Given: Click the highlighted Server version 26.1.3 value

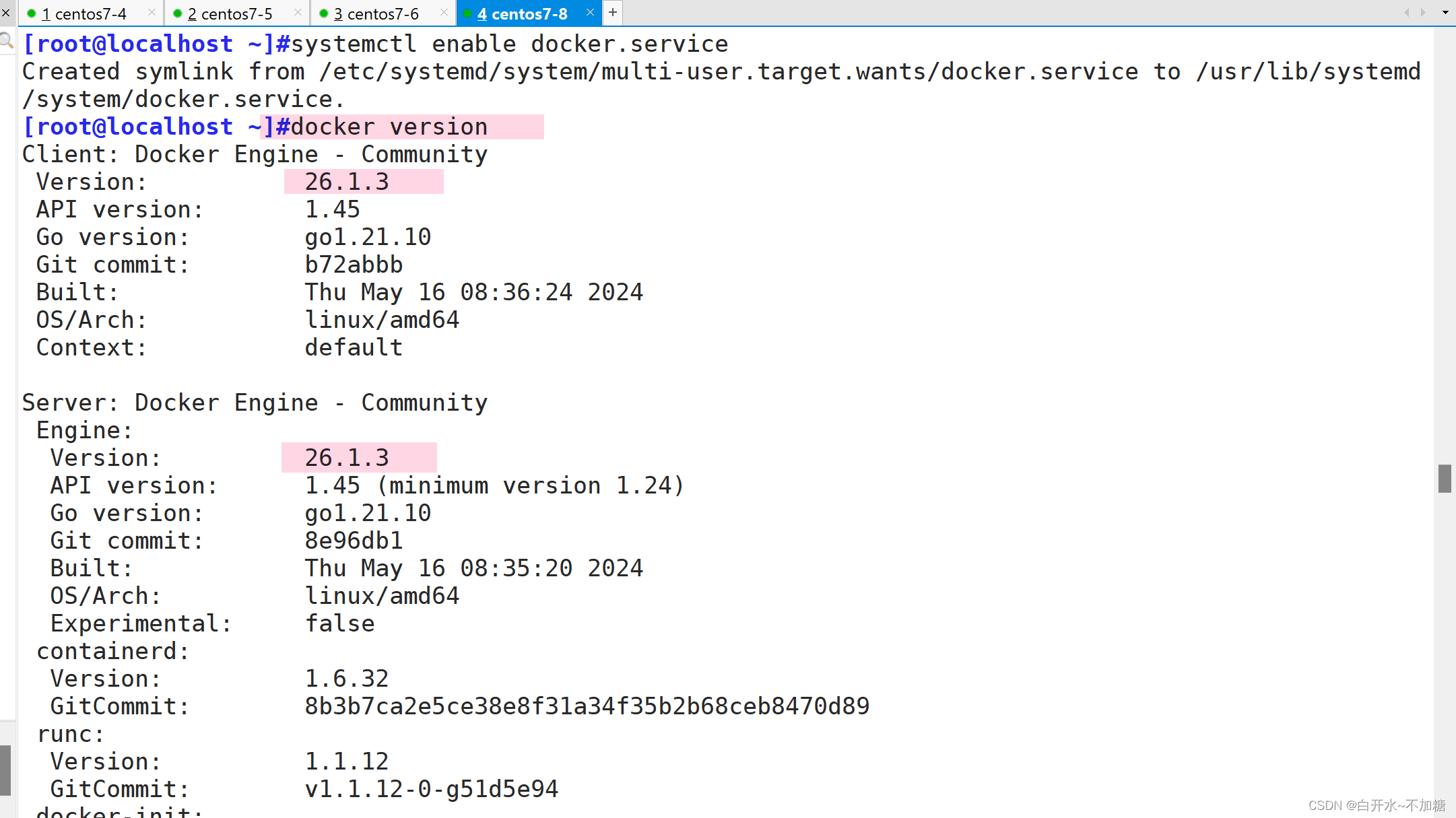Looking at the screenshot, I should coord(347,458).
